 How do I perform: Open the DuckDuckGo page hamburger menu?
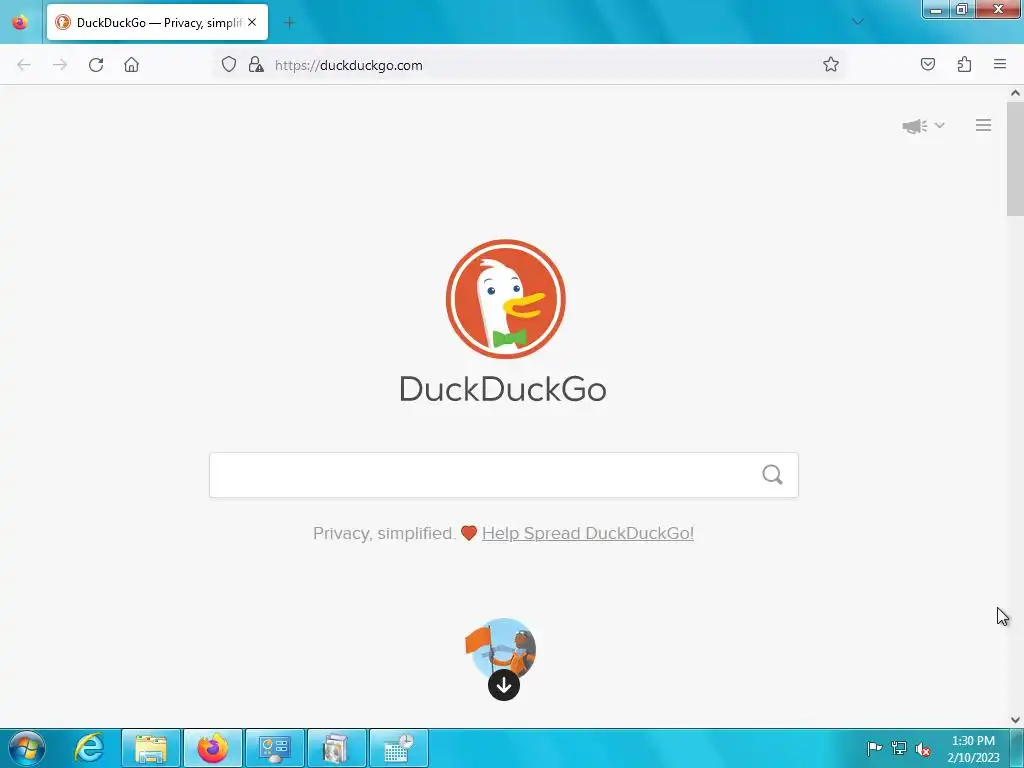(x=984, y=125)
